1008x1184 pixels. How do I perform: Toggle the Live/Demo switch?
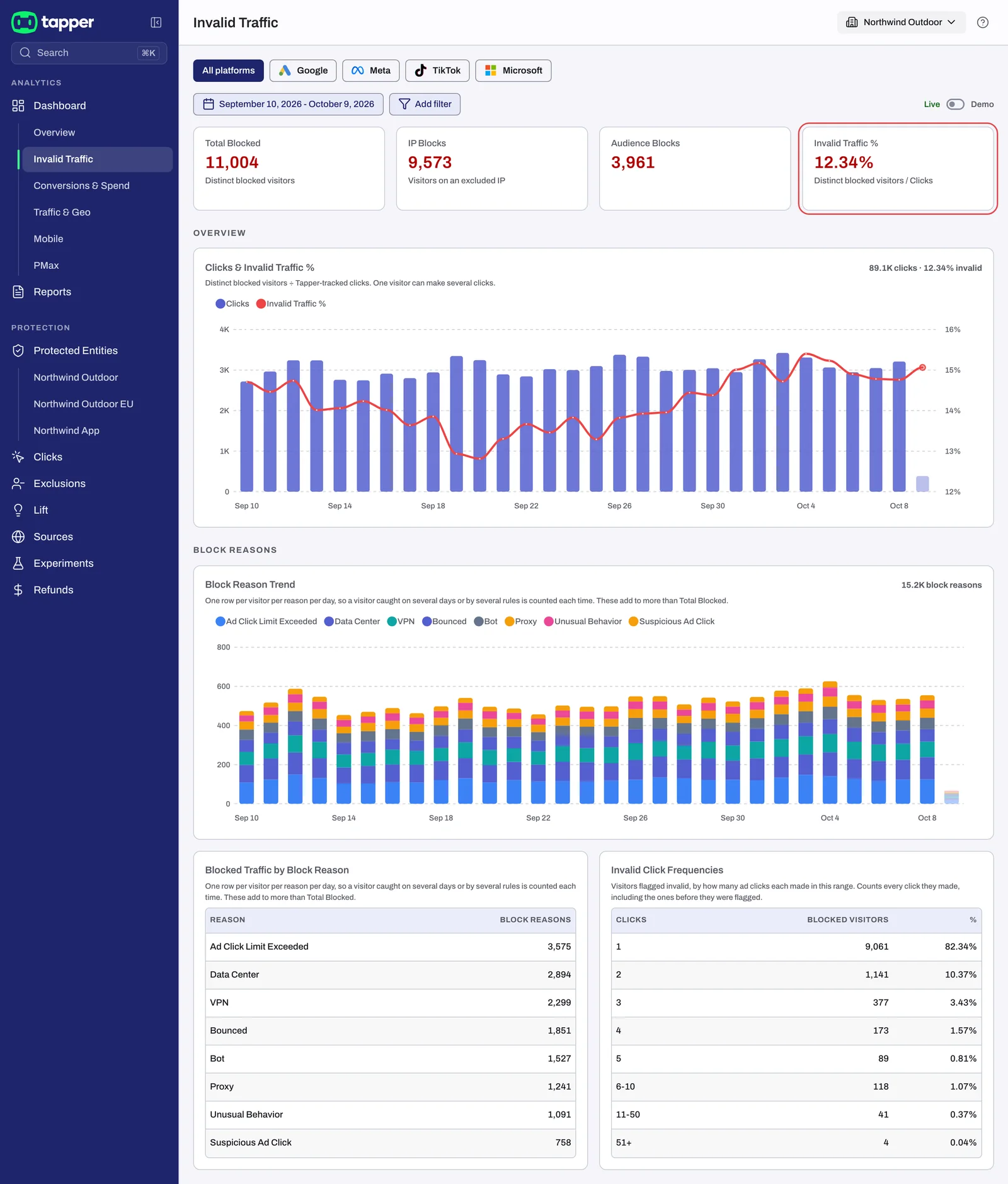tap(955, 105)
